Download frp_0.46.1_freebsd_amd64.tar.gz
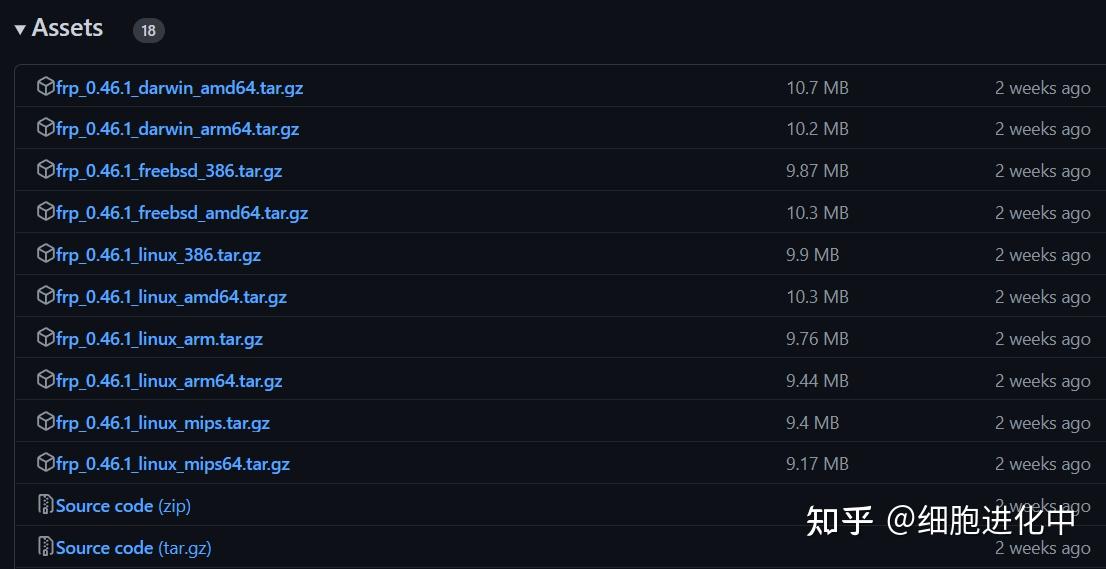Viewport: 1106px width, 569px height. click(x=182, y=213)
